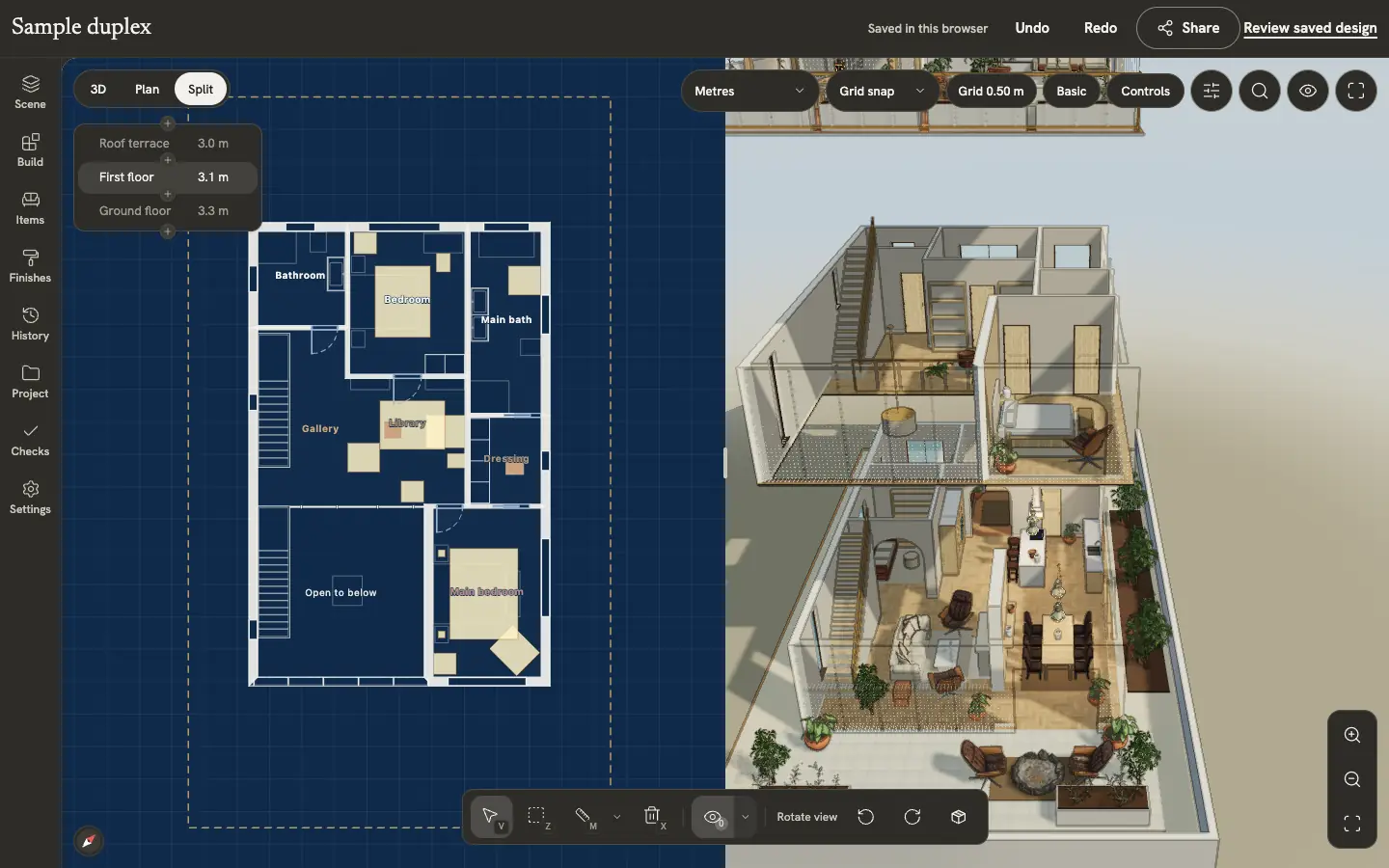Viewport: 1389px width, 868px height.
Task: Add a floor above Roof terrace
Action: 167,123
